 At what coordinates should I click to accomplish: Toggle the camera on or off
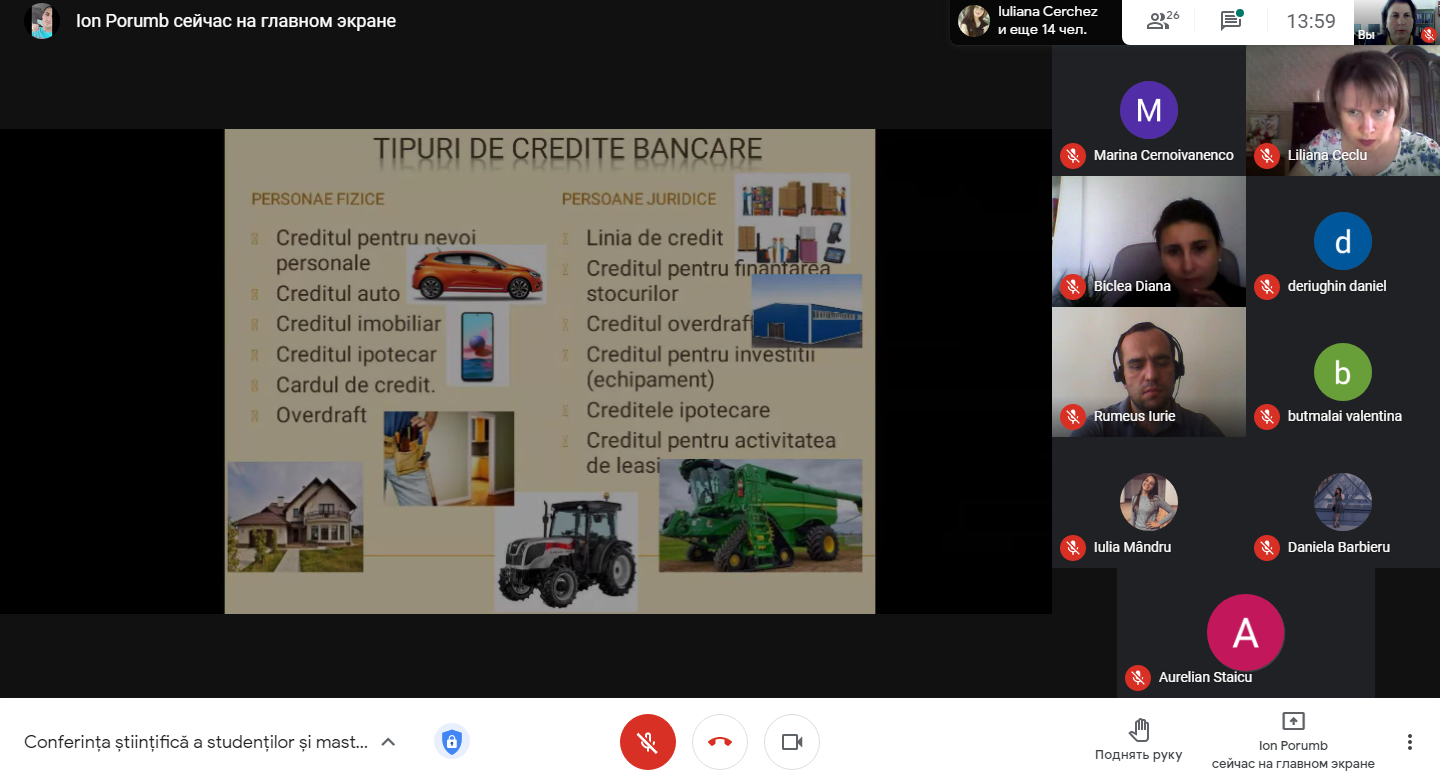coord(792,742)
